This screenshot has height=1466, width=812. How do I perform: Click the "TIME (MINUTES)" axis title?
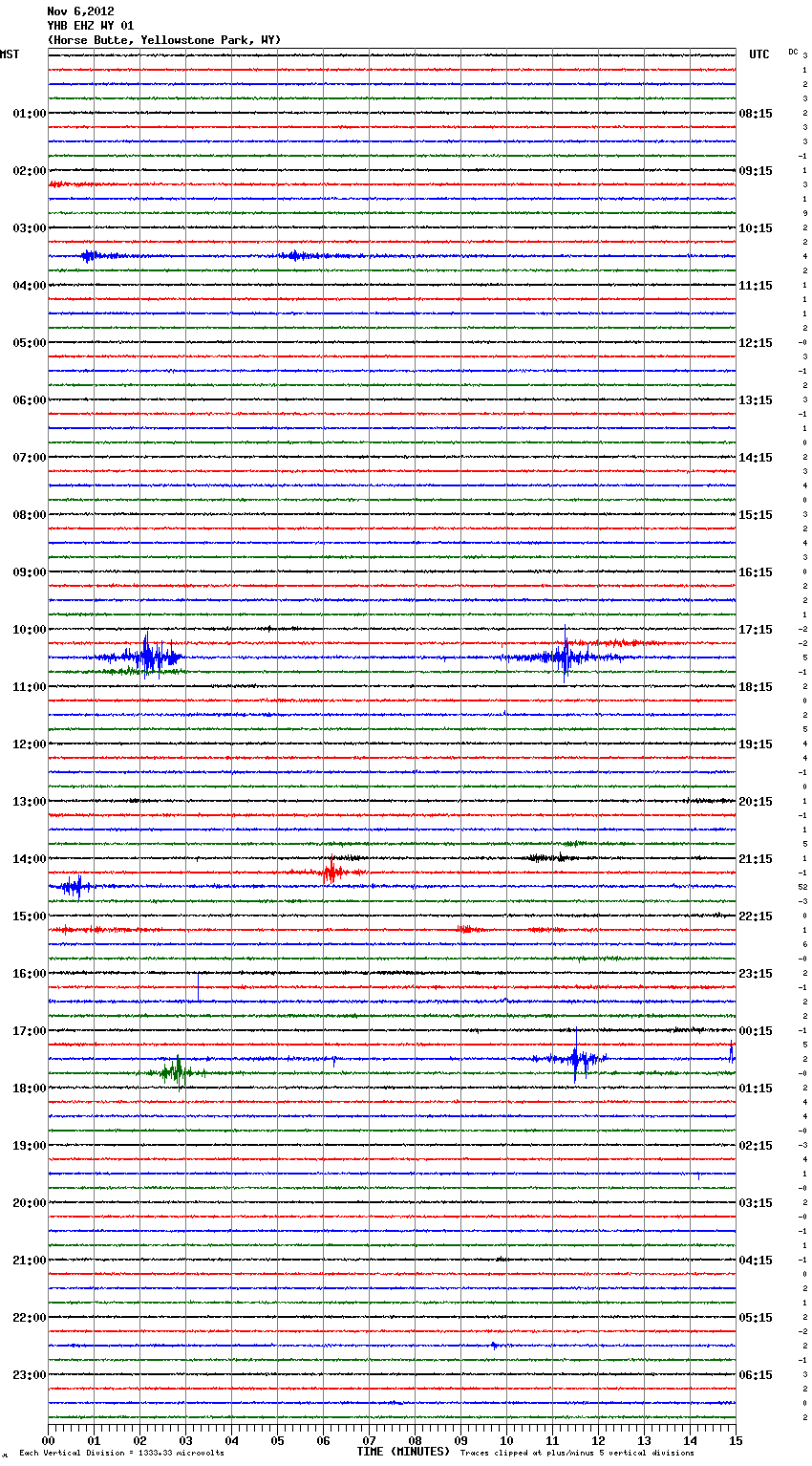(403, 1452)
